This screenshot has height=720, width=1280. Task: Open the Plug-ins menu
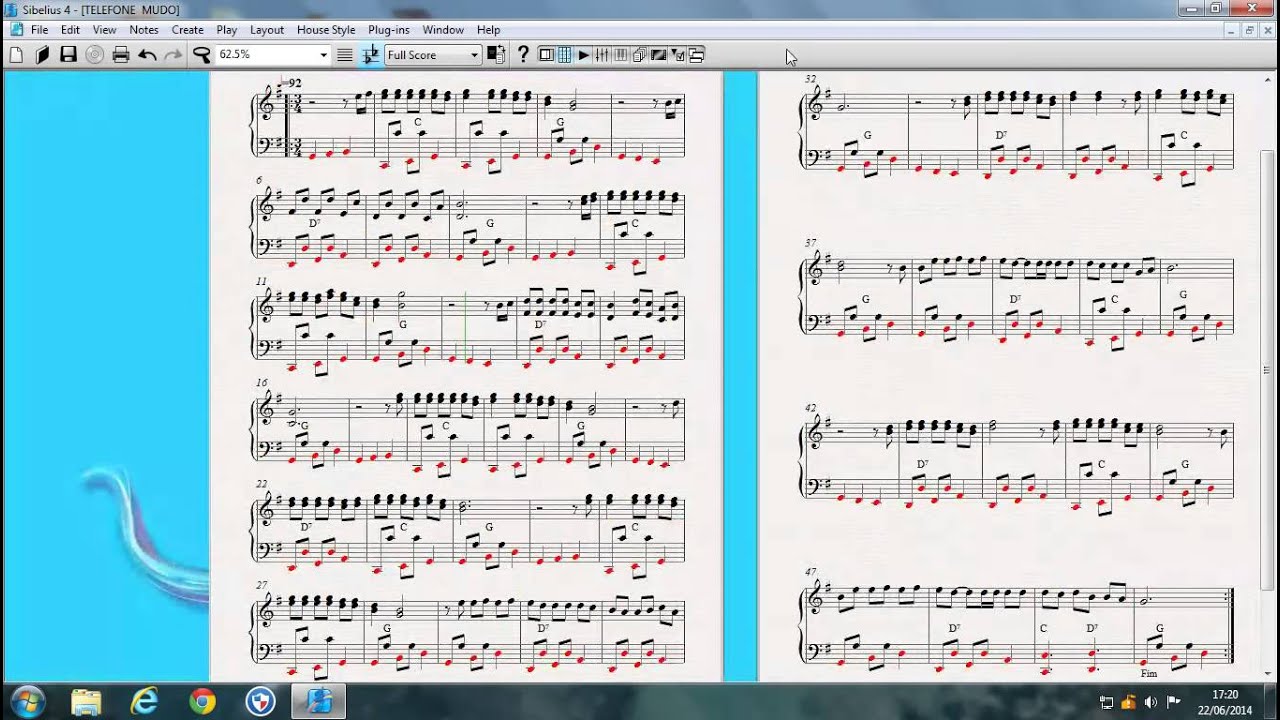[x=389, y=30]
